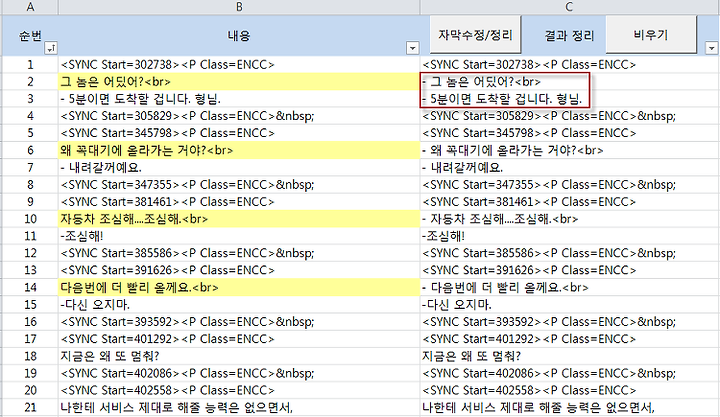720x417 pixels.
Task: Select column C cell with SYNC Start=385586
Action: coord(570,253)
